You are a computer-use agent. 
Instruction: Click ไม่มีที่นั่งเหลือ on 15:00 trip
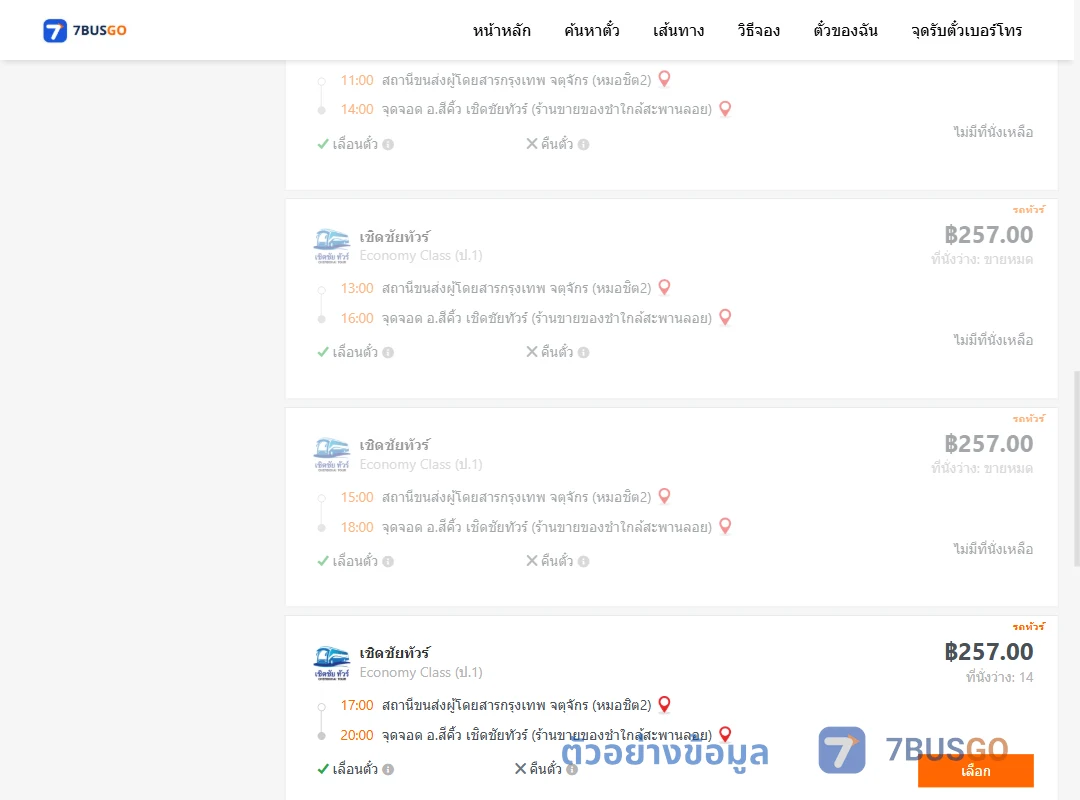993,549
